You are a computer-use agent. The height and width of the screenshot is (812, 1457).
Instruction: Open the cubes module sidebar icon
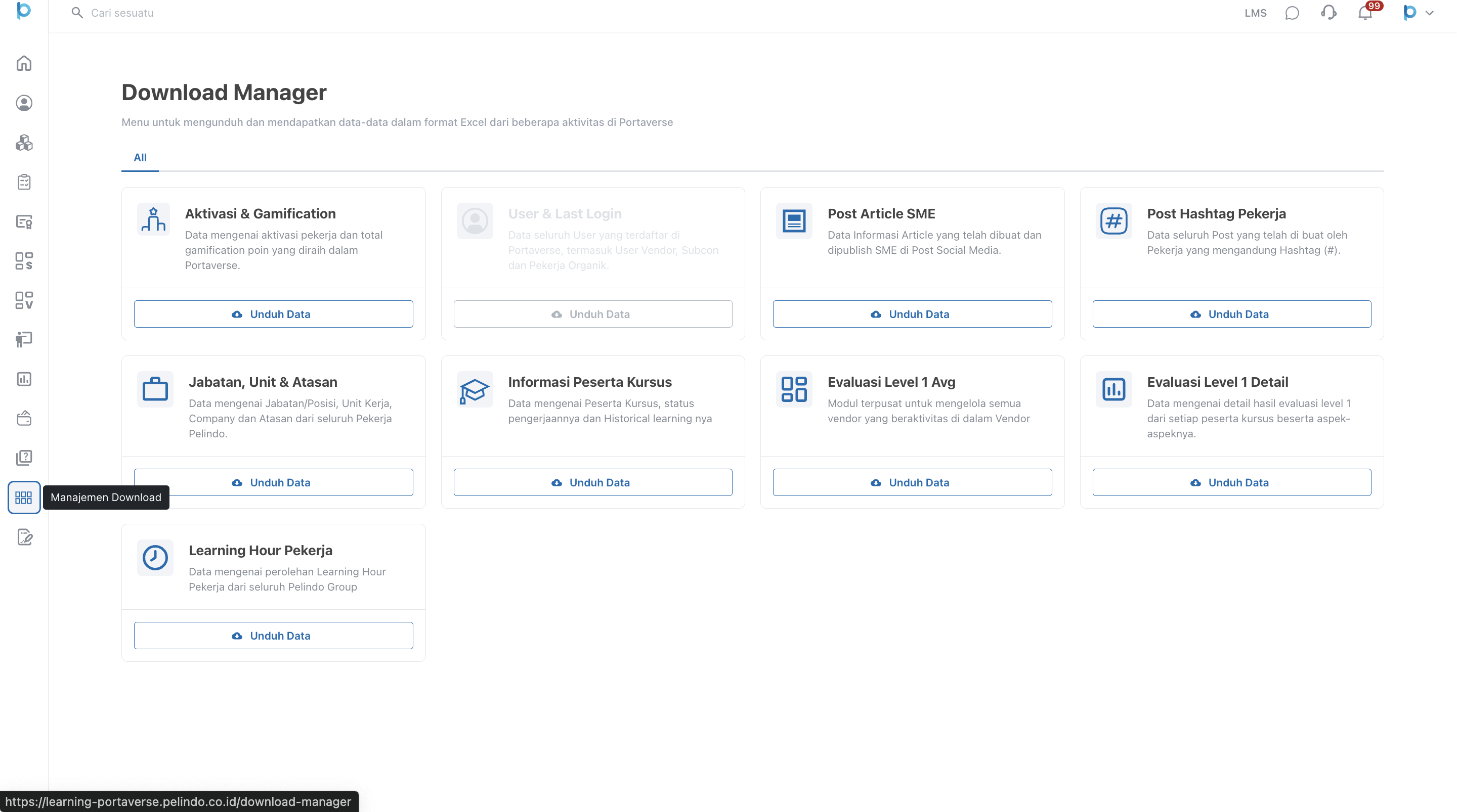[x=24, y=143]
